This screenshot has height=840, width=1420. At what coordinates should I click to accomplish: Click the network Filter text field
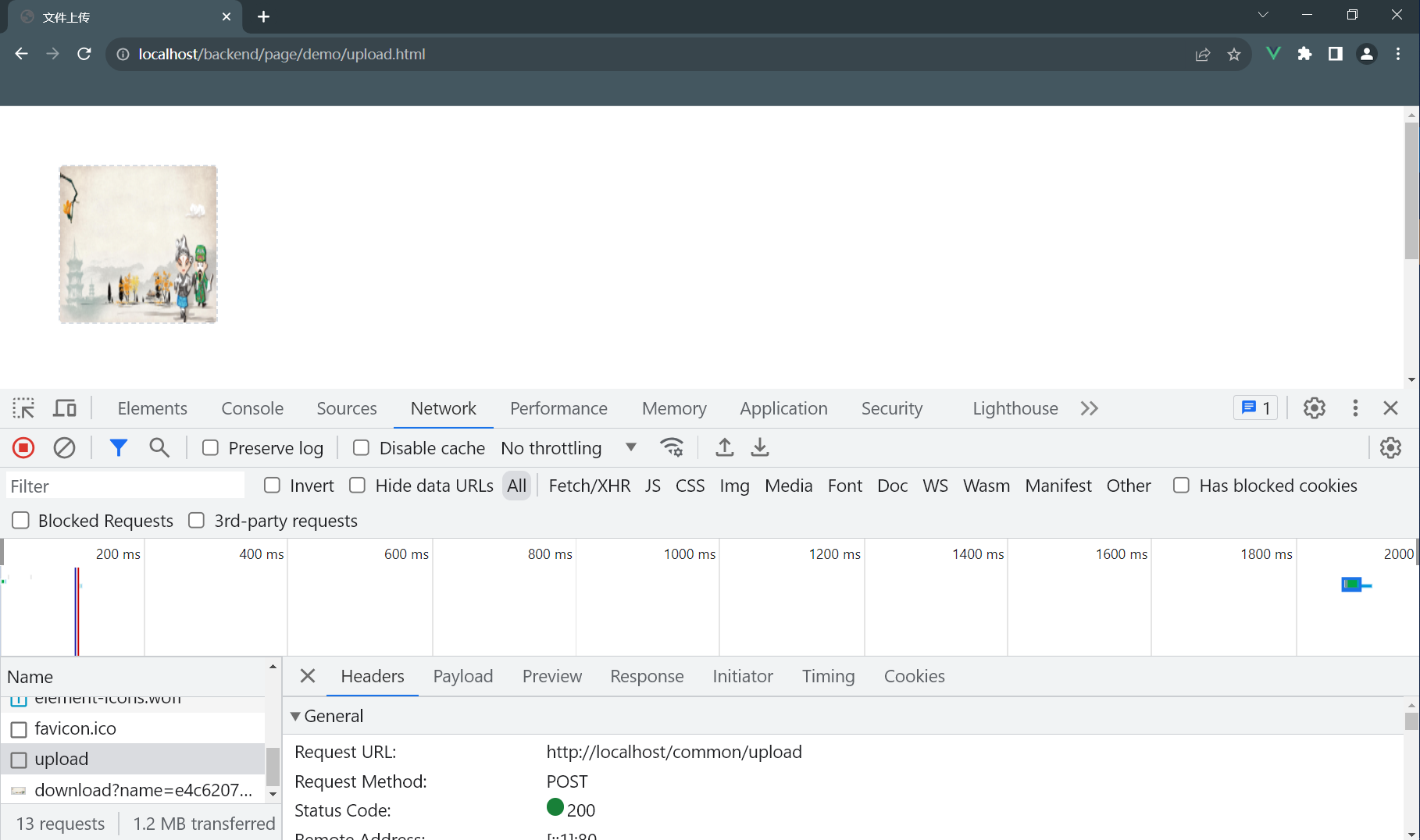tap(125, 486)
